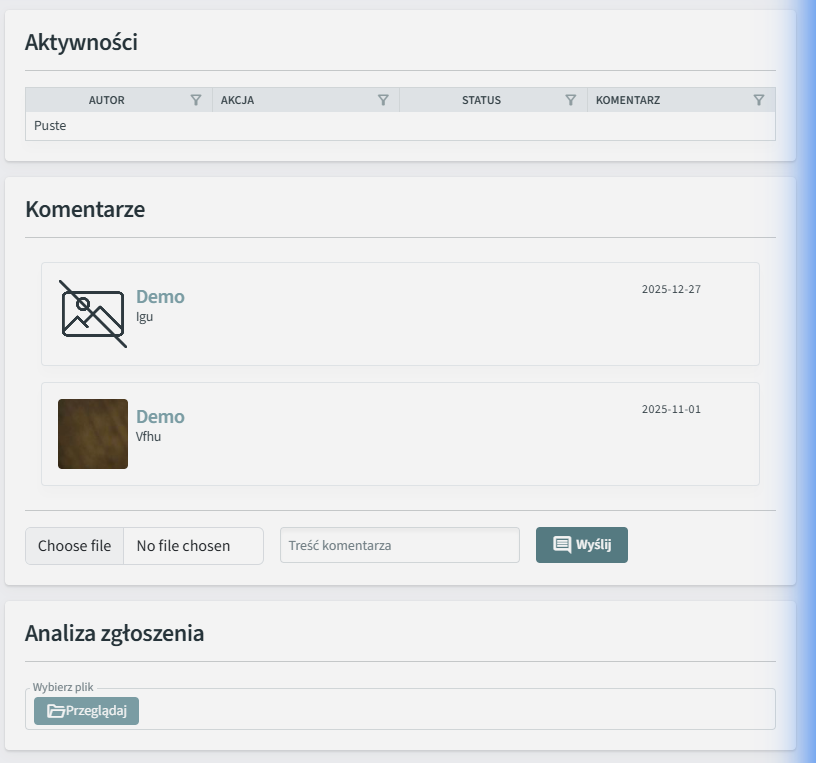Click the broken image placeholder beside Igu
This screenshot has width=816, height=763.
[92, 314]
